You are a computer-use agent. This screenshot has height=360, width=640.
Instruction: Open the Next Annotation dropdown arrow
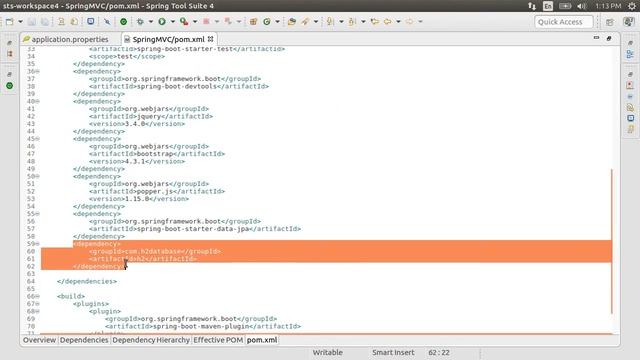(x=341, y=22)
